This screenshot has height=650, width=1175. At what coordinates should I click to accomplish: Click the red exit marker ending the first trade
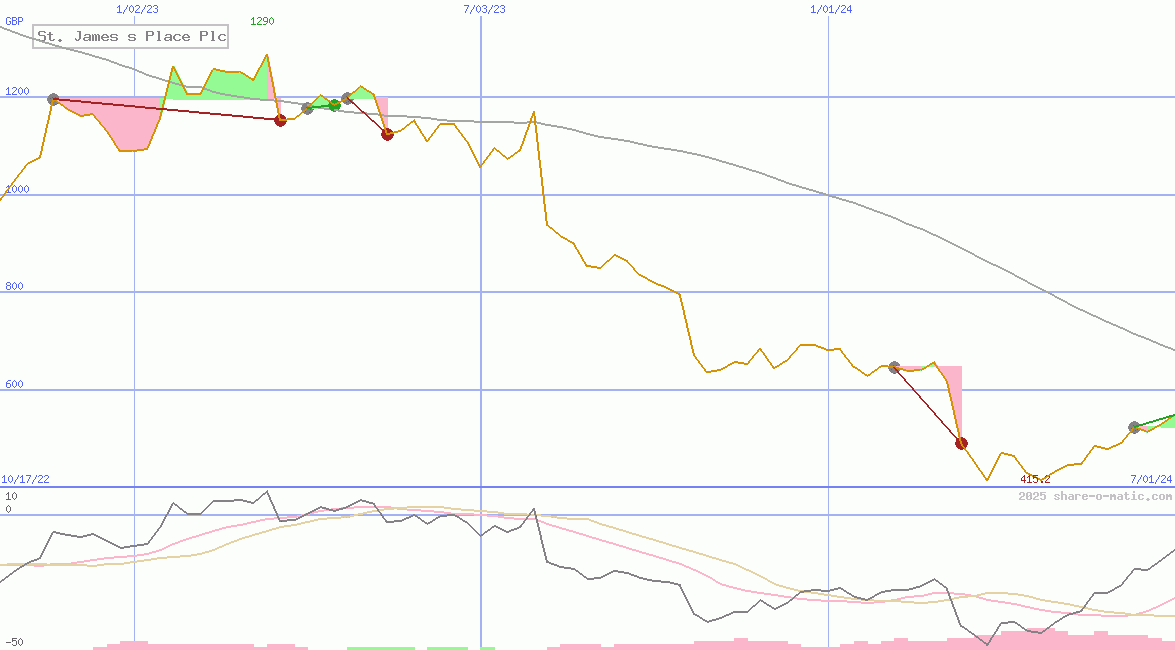pos(280,120)
